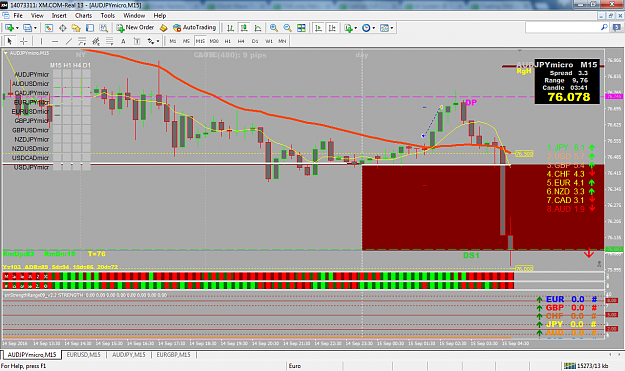The width and height of the screenshot is (625, 371).
Task: Toggle the Terminal panel icon
Action: (x=90, y=28)
